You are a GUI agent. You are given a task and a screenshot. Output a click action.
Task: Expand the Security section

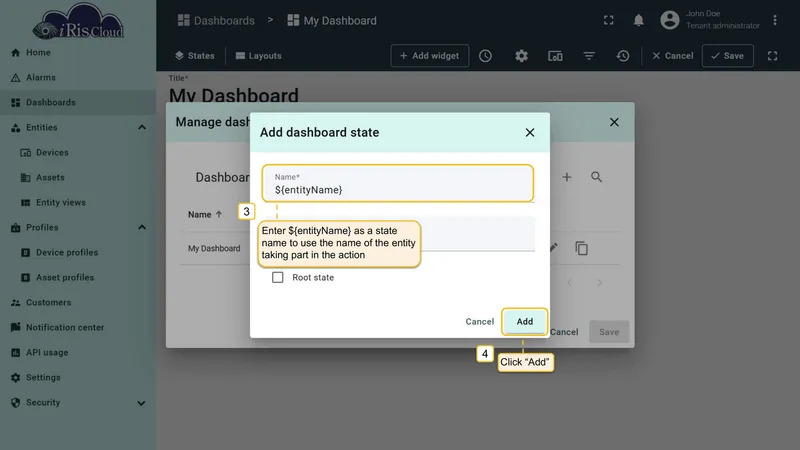[x=141, y=403]
